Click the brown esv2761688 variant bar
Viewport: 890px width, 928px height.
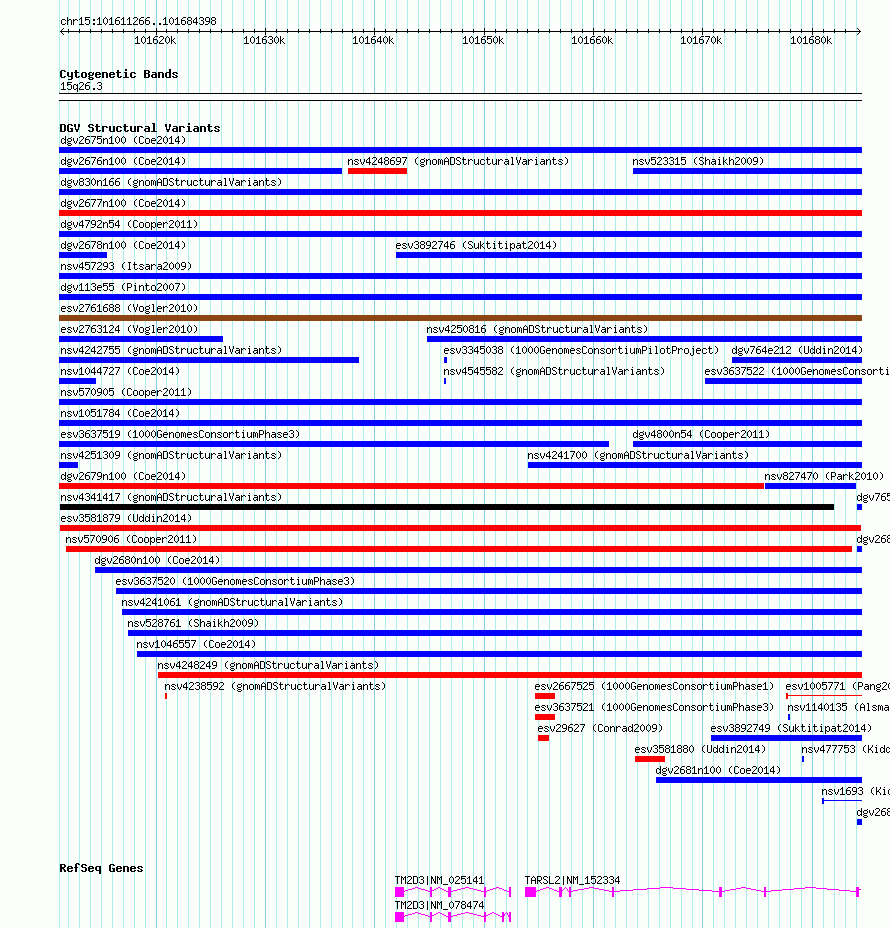[460, 318]
